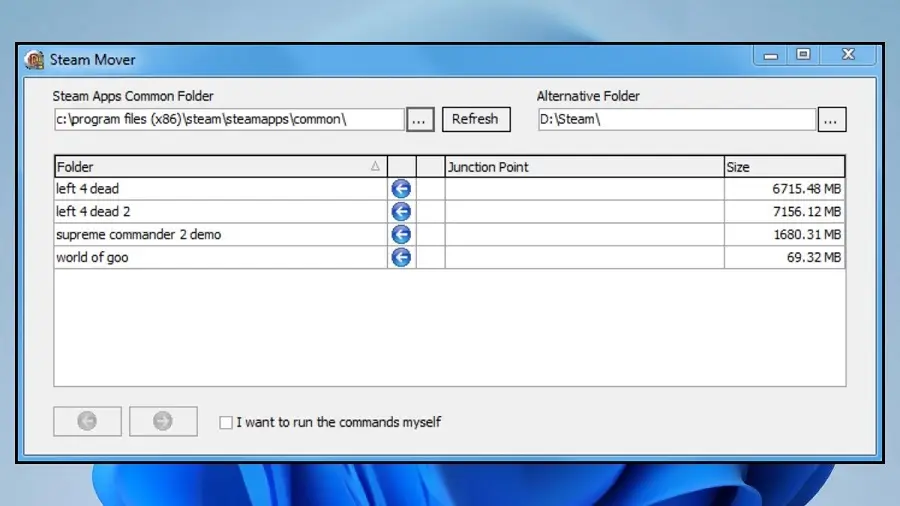Screen dimensions: 900x506
Task: Click the Steam Mover app icon in title bar
Action: click(34, 59)
